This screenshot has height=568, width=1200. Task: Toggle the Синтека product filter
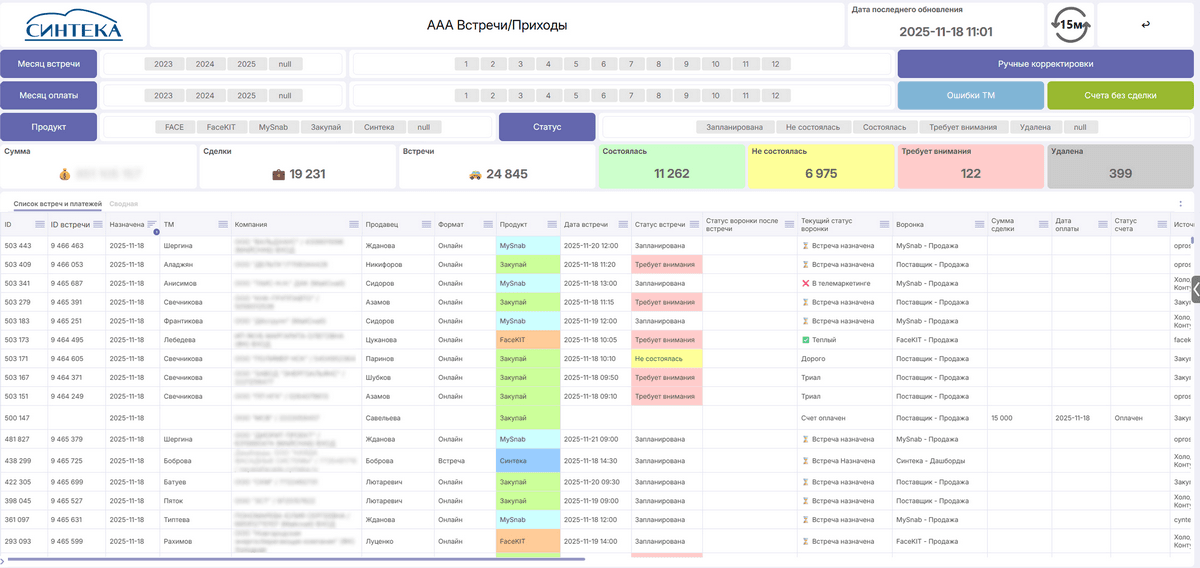[380, 127]
